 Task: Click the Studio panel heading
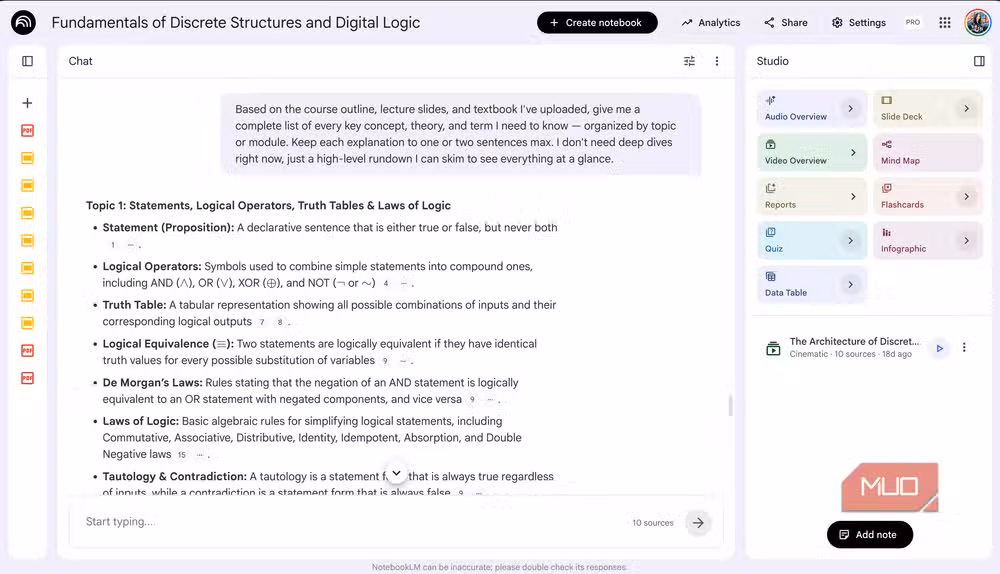tap(772, 61)
